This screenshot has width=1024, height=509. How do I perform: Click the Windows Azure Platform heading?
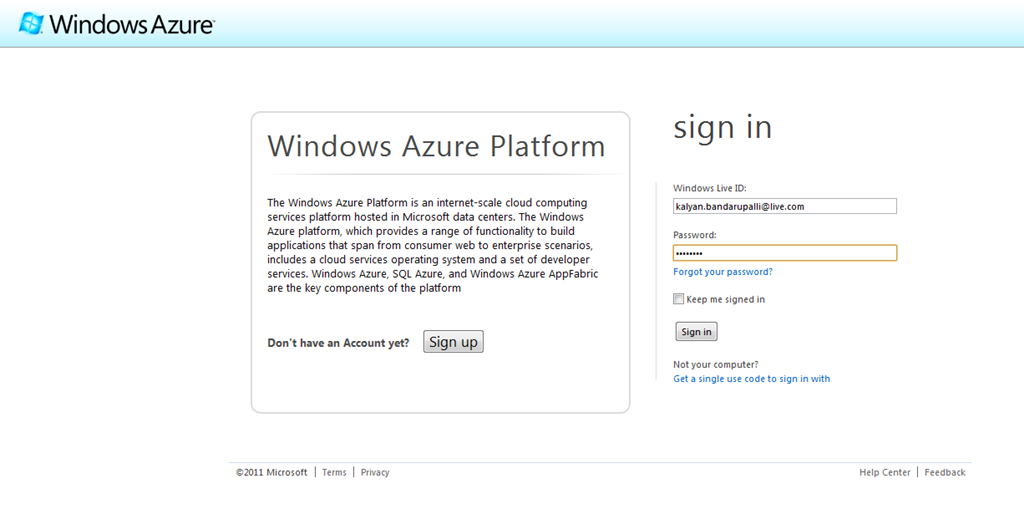(x=436, y=146)
